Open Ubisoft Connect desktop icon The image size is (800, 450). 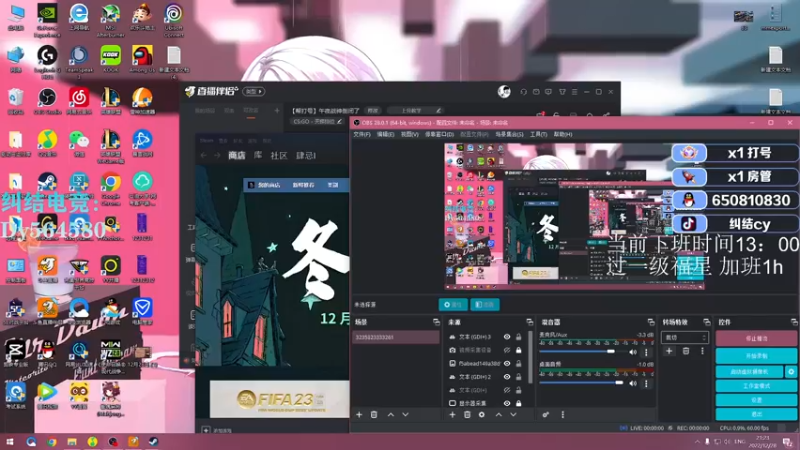[x=173, y=20]
